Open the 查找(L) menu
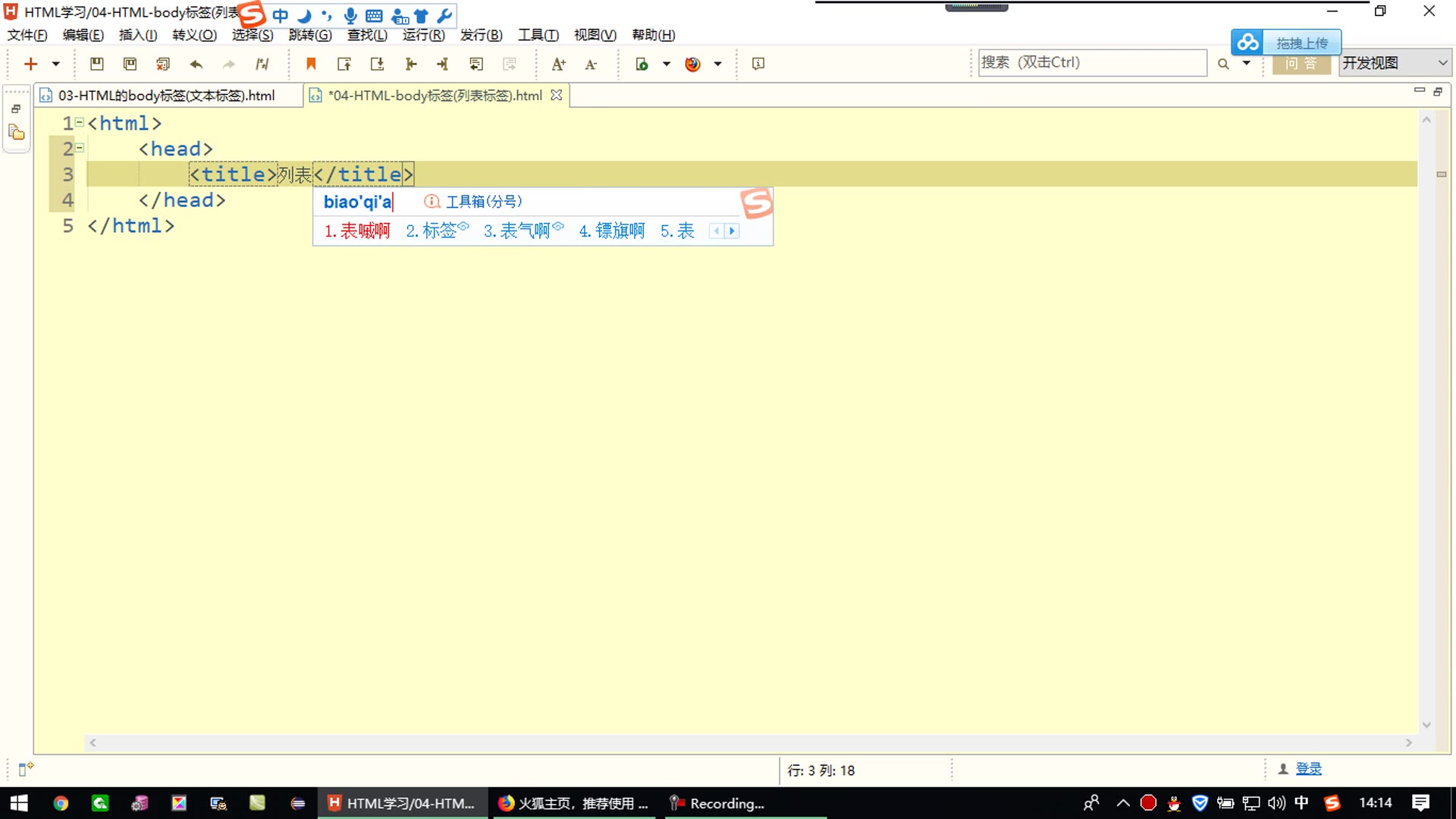Viewport: 1456px width, 819px height. pyautogui.click(x=367, y=35)
